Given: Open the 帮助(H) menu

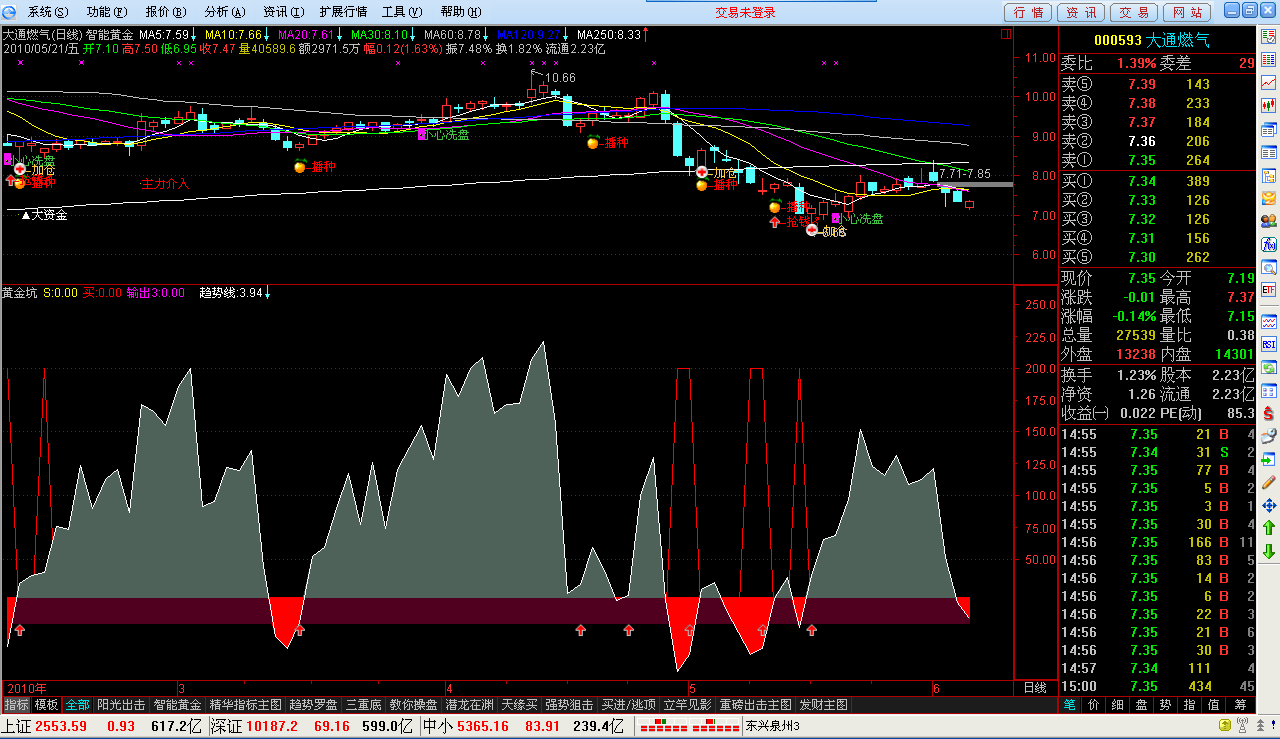Looking at the screenshot, I should pos(459,12).
